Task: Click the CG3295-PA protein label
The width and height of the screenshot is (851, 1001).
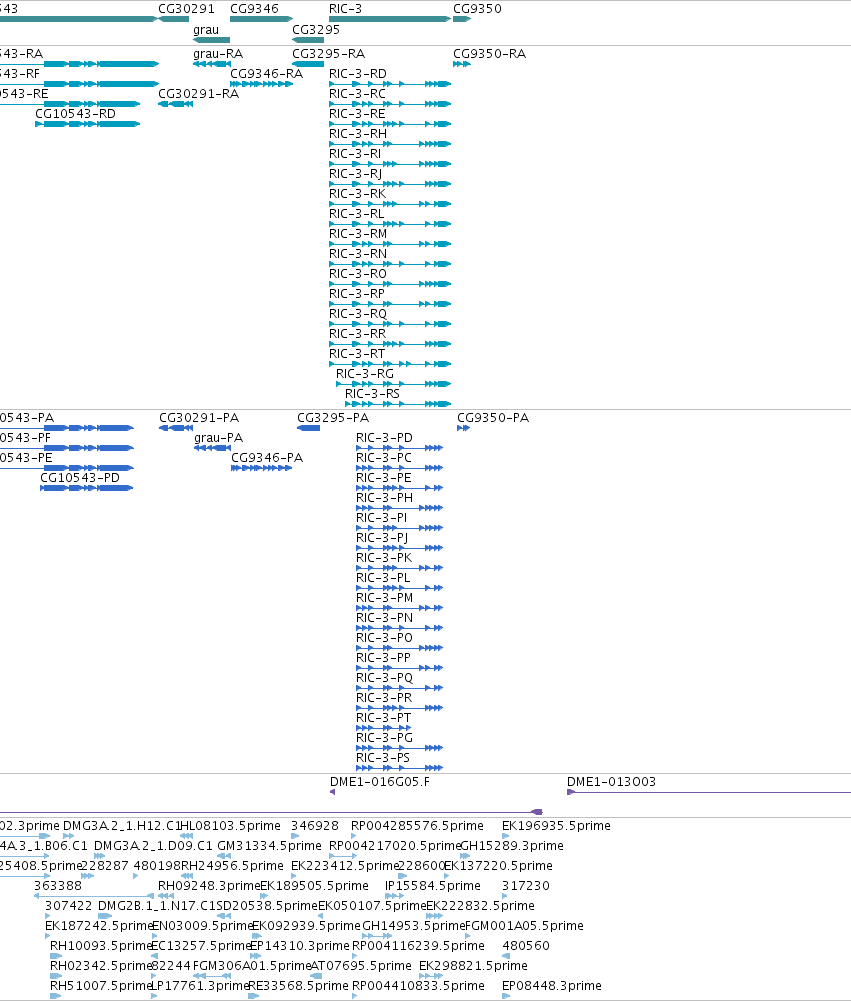Action: pyautogui.click(x=333, y=418)
